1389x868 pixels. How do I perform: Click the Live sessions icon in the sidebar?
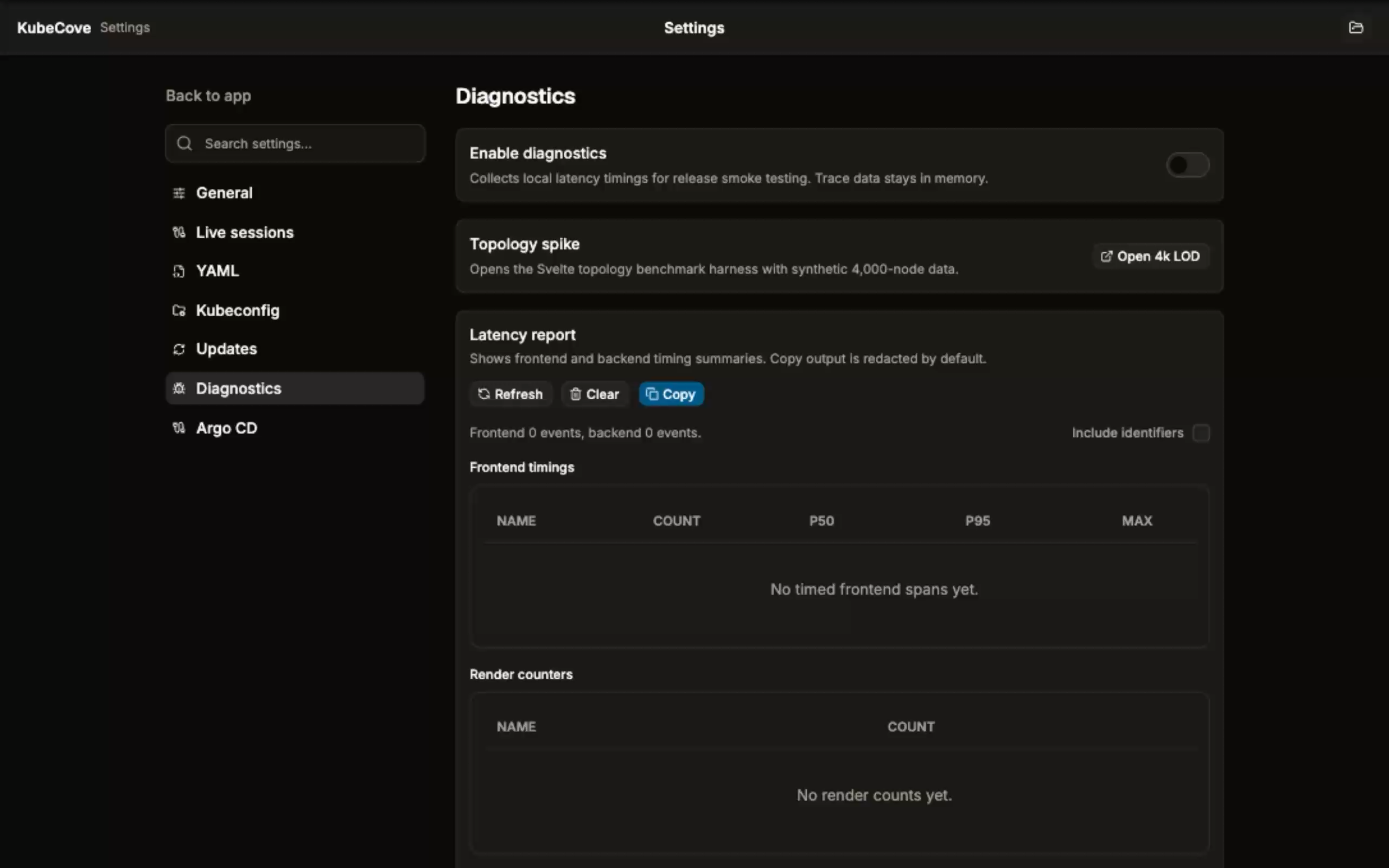(179, 233)
